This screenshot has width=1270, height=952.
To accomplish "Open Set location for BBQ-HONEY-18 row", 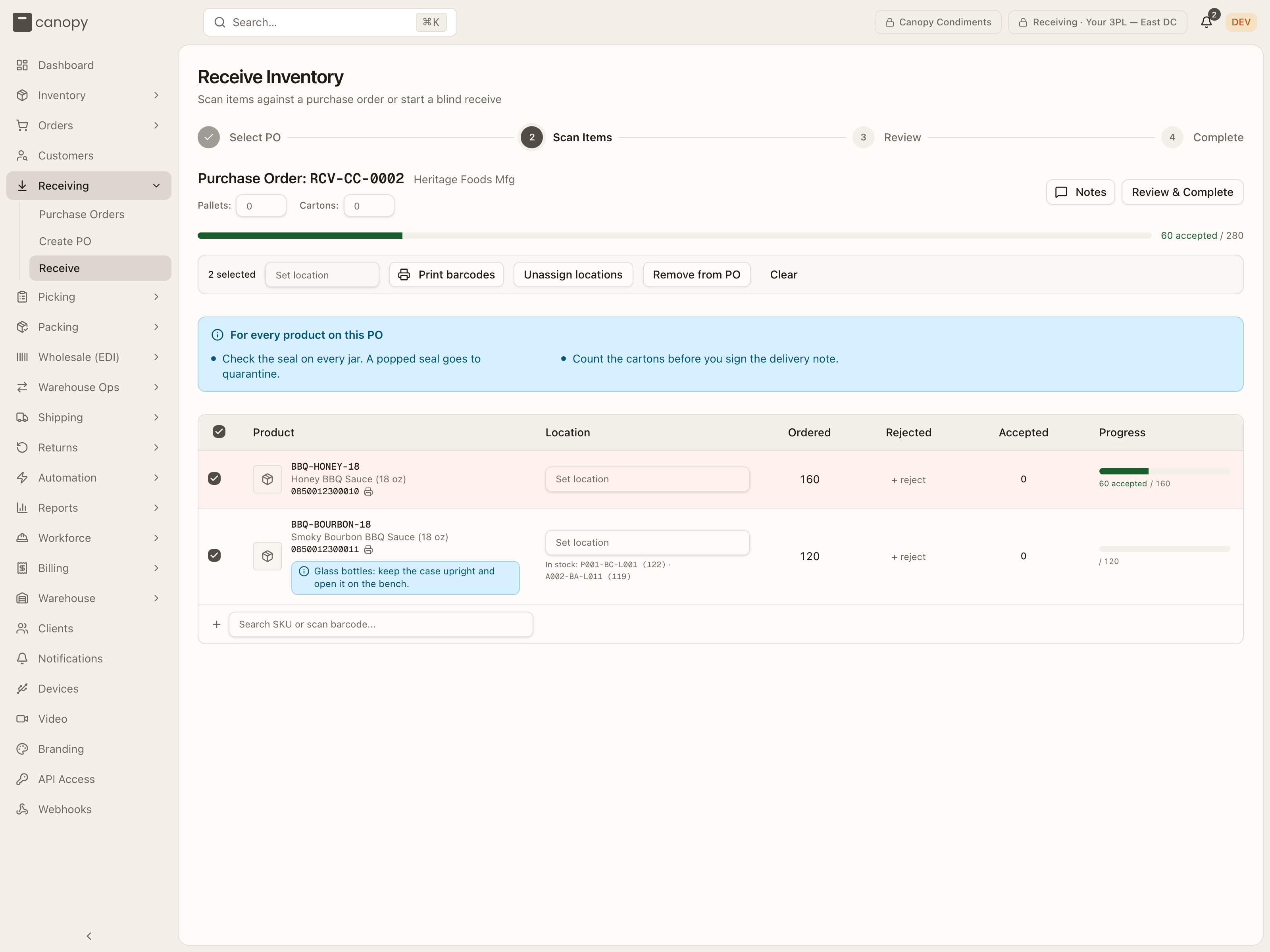I will pyautogui.click(x=647, y=479).
